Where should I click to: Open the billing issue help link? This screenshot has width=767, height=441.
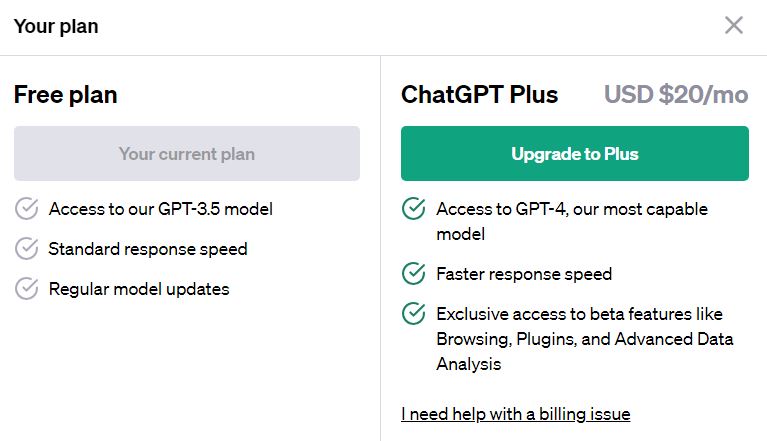(515, 414)
